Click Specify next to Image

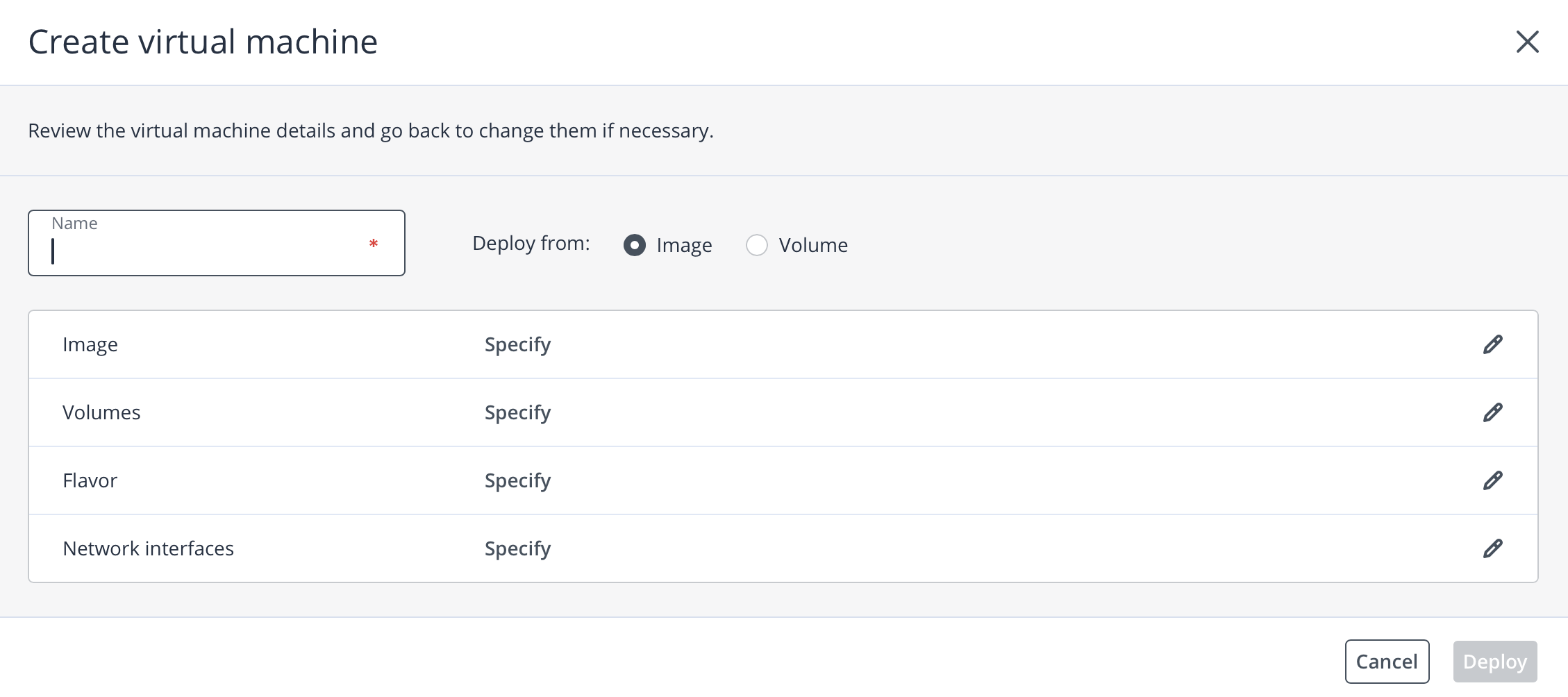click(x=517, y=344)
